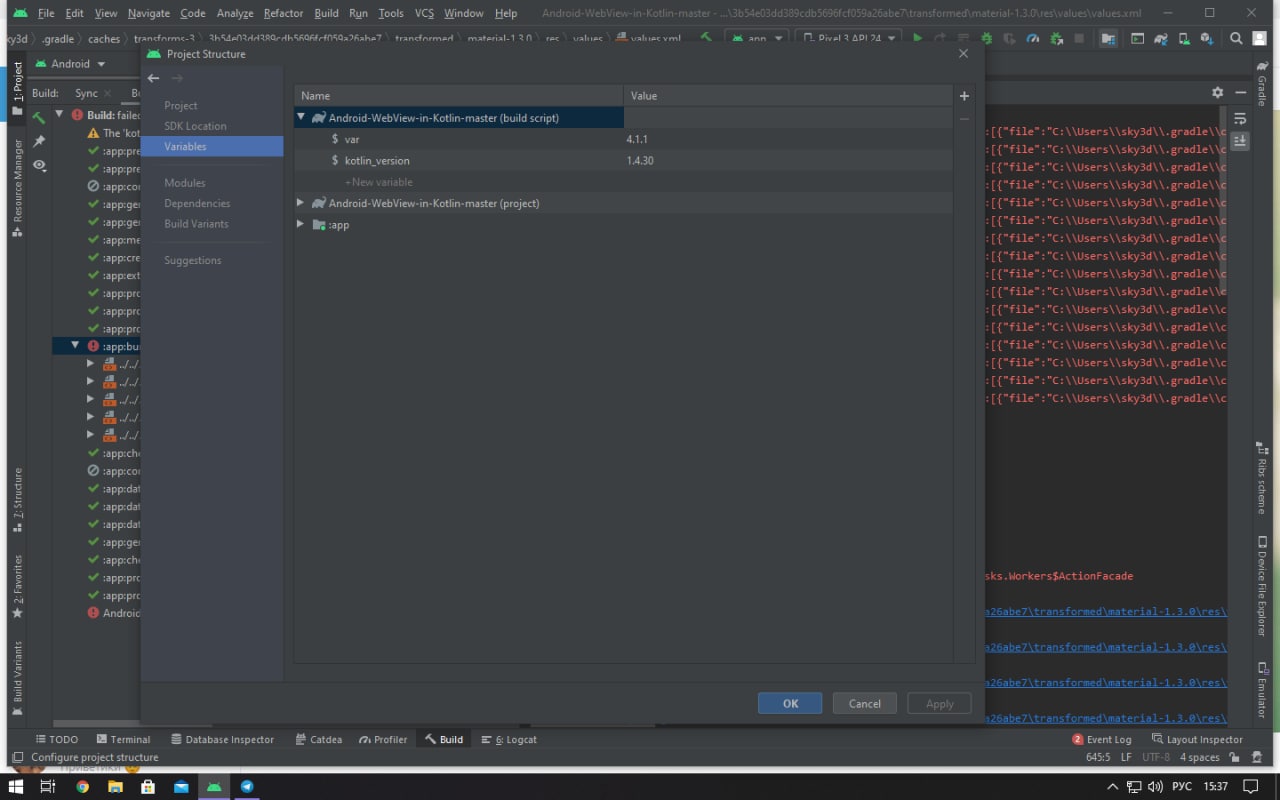Open Chrome from the Windows taskbar
The width and height of the screenshot is (1280, 800).
[x=82, y=786]
